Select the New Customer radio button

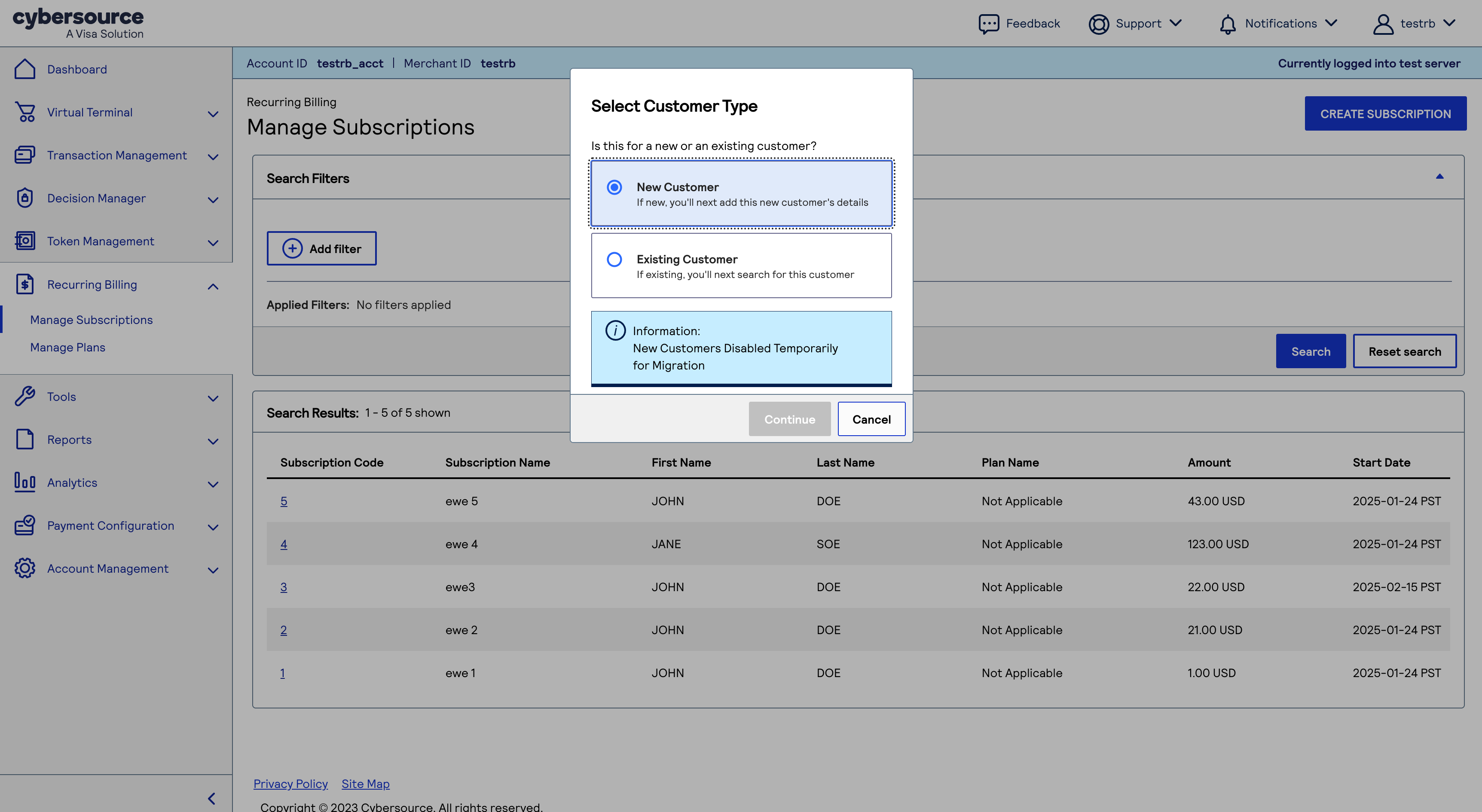(614, 187)
